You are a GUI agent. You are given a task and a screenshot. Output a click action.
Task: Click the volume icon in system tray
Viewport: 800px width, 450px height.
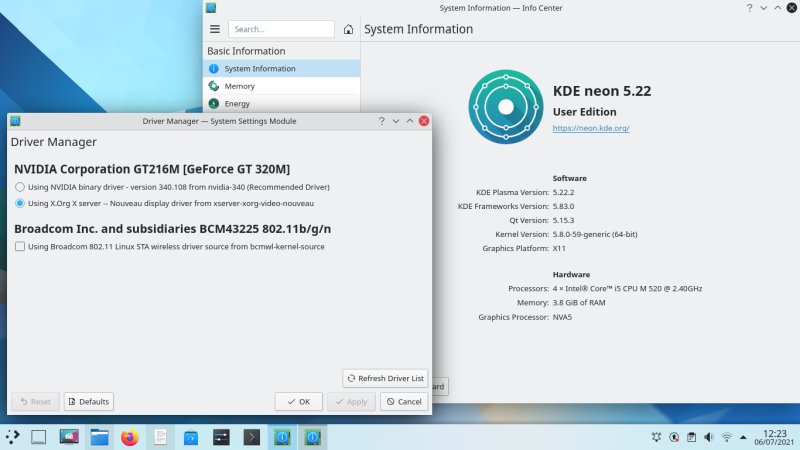708,437
